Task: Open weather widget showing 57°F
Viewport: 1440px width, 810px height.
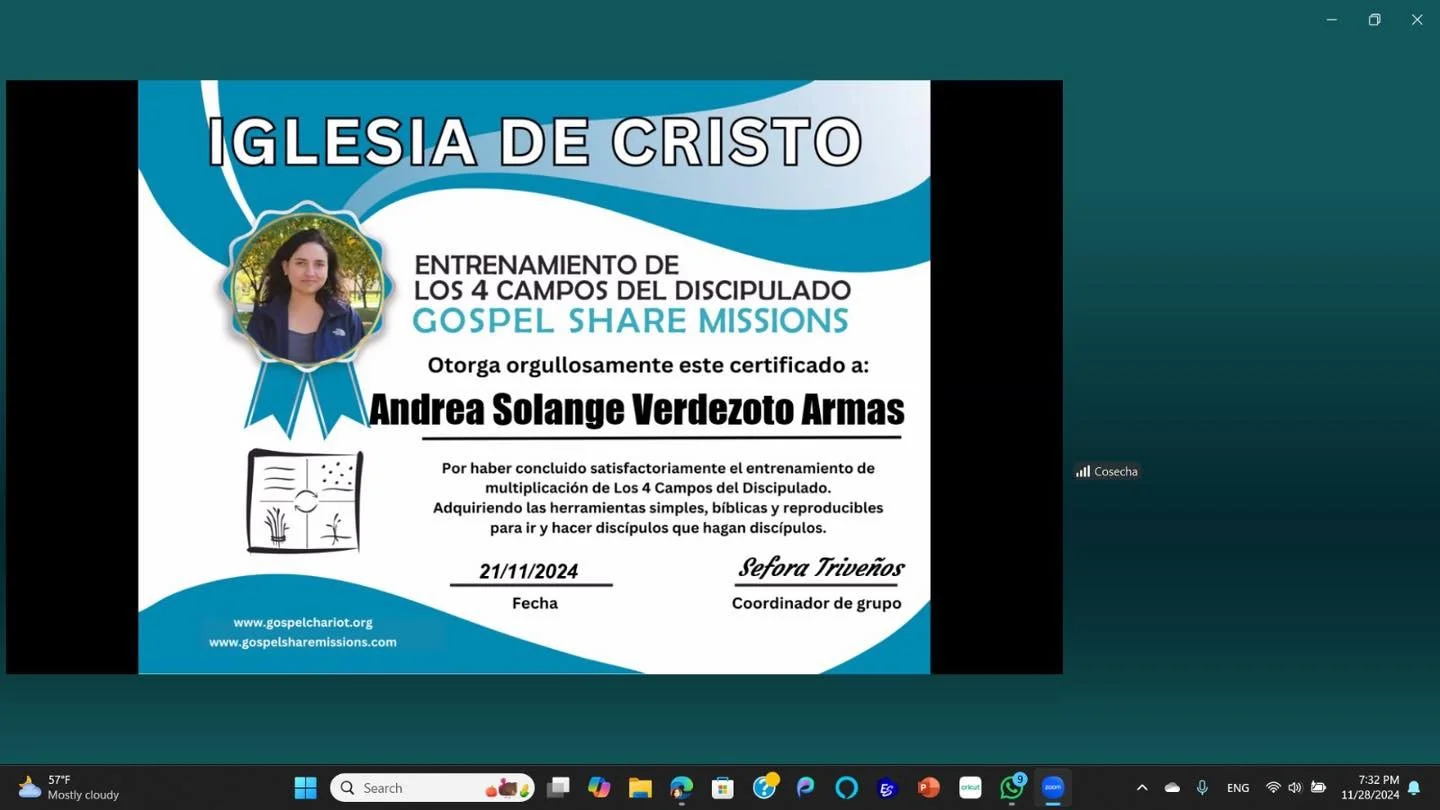Action: coord(69,788)
